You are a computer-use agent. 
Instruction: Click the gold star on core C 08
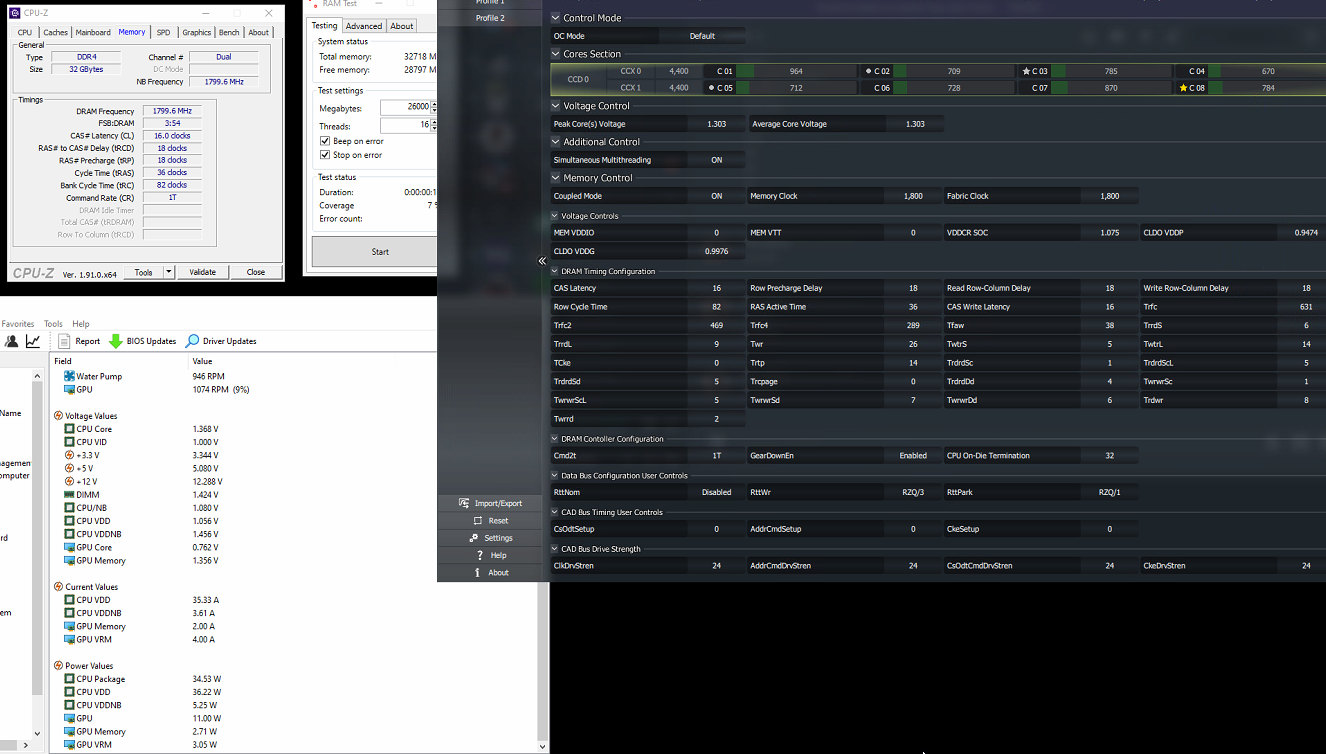pyautogui.click(x=1184, y=88)
